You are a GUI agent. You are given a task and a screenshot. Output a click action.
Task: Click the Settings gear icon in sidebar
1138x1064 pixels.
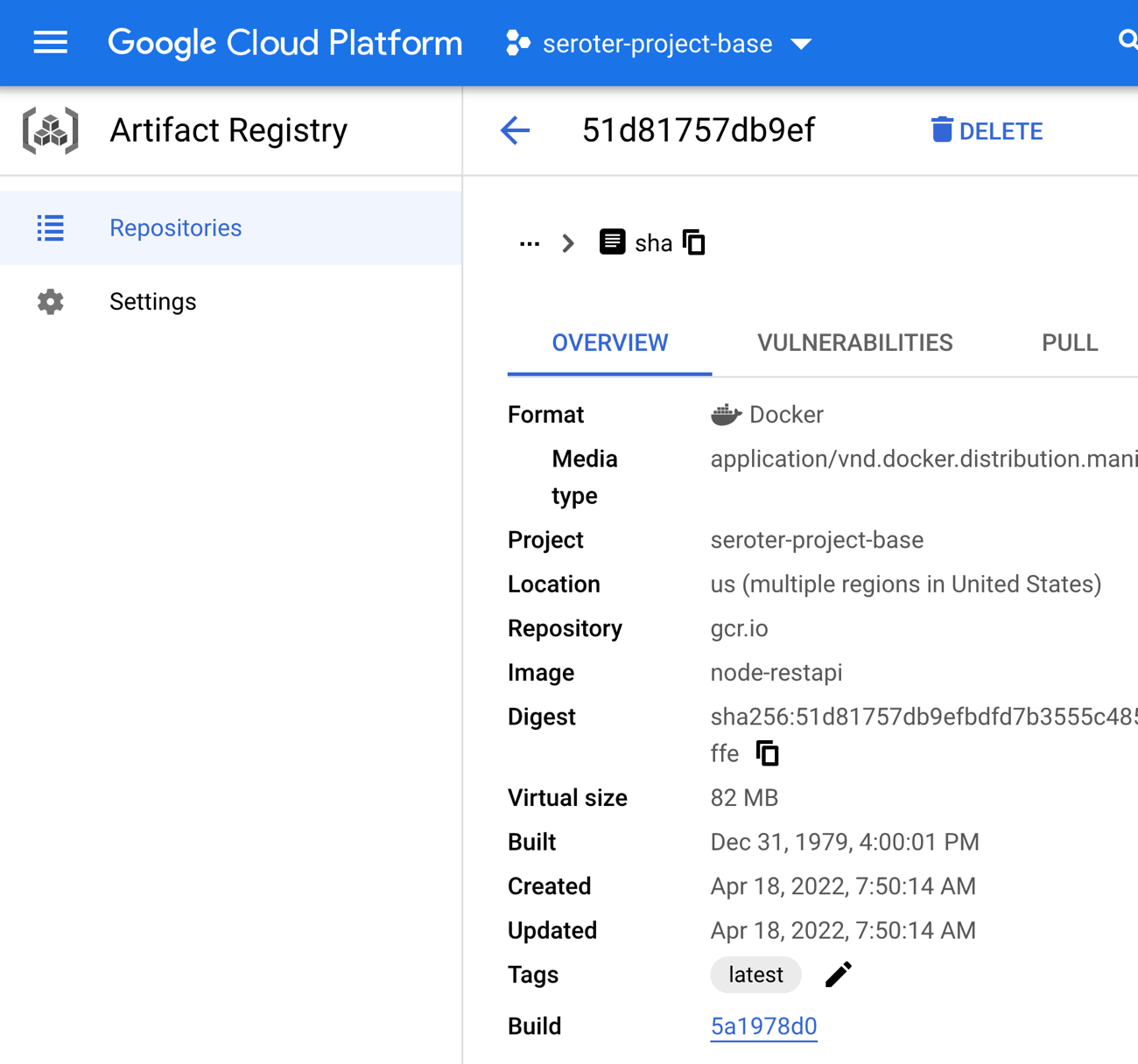coord(51,302)
